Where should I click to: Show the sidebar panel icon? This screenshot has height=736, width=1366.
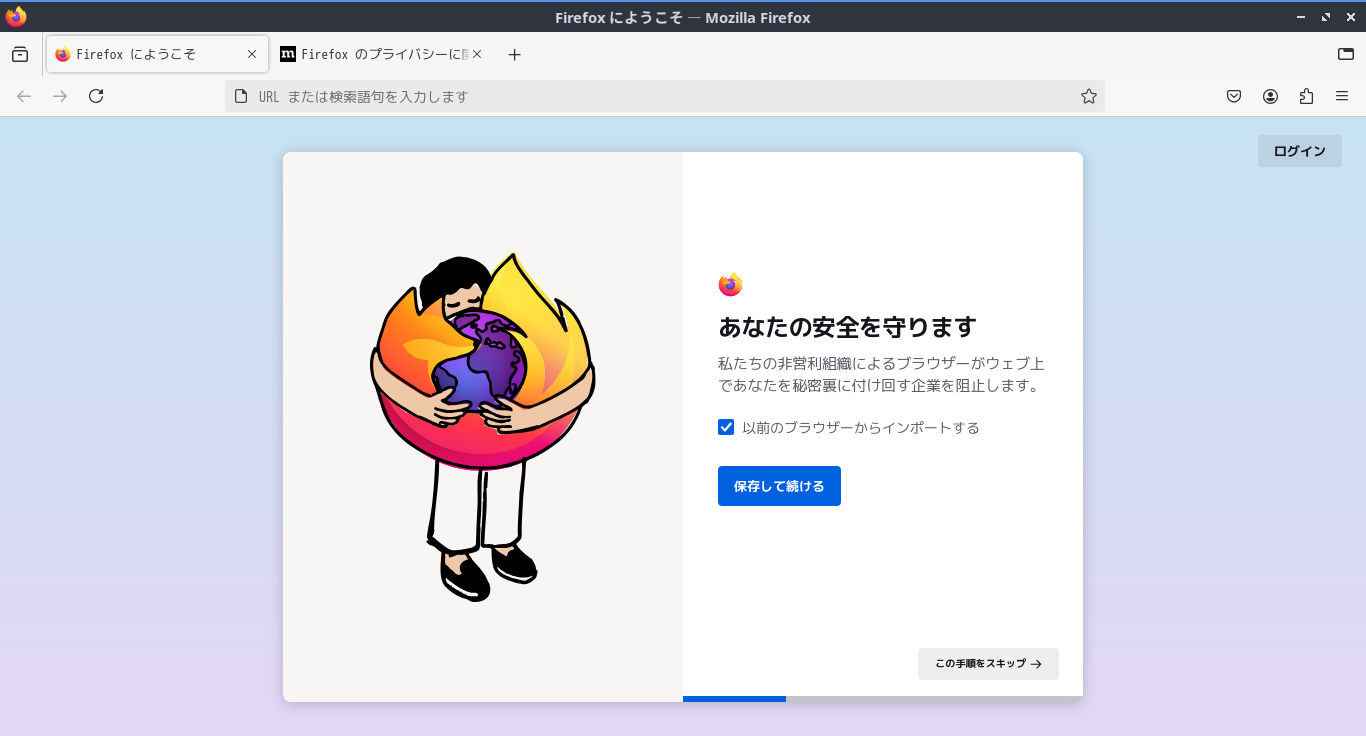click(x=1346, y=55)
